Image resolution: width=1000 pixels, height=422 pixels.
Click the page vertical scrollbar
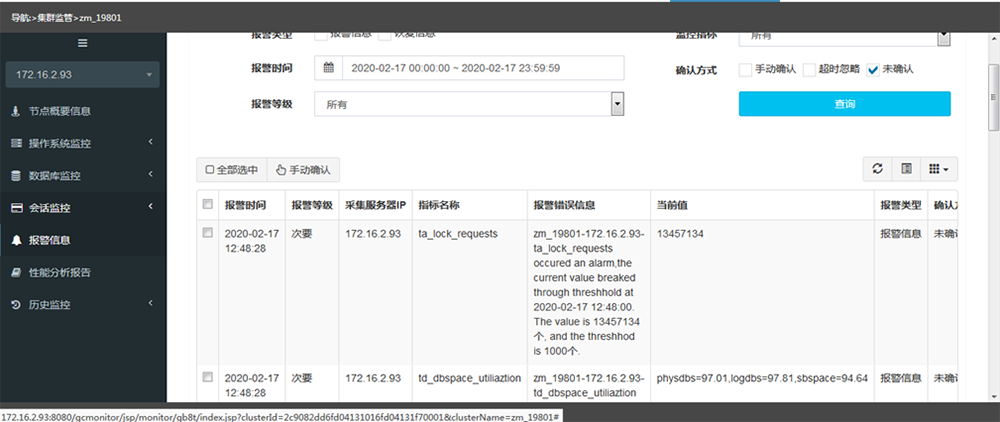tap(993, 97)
